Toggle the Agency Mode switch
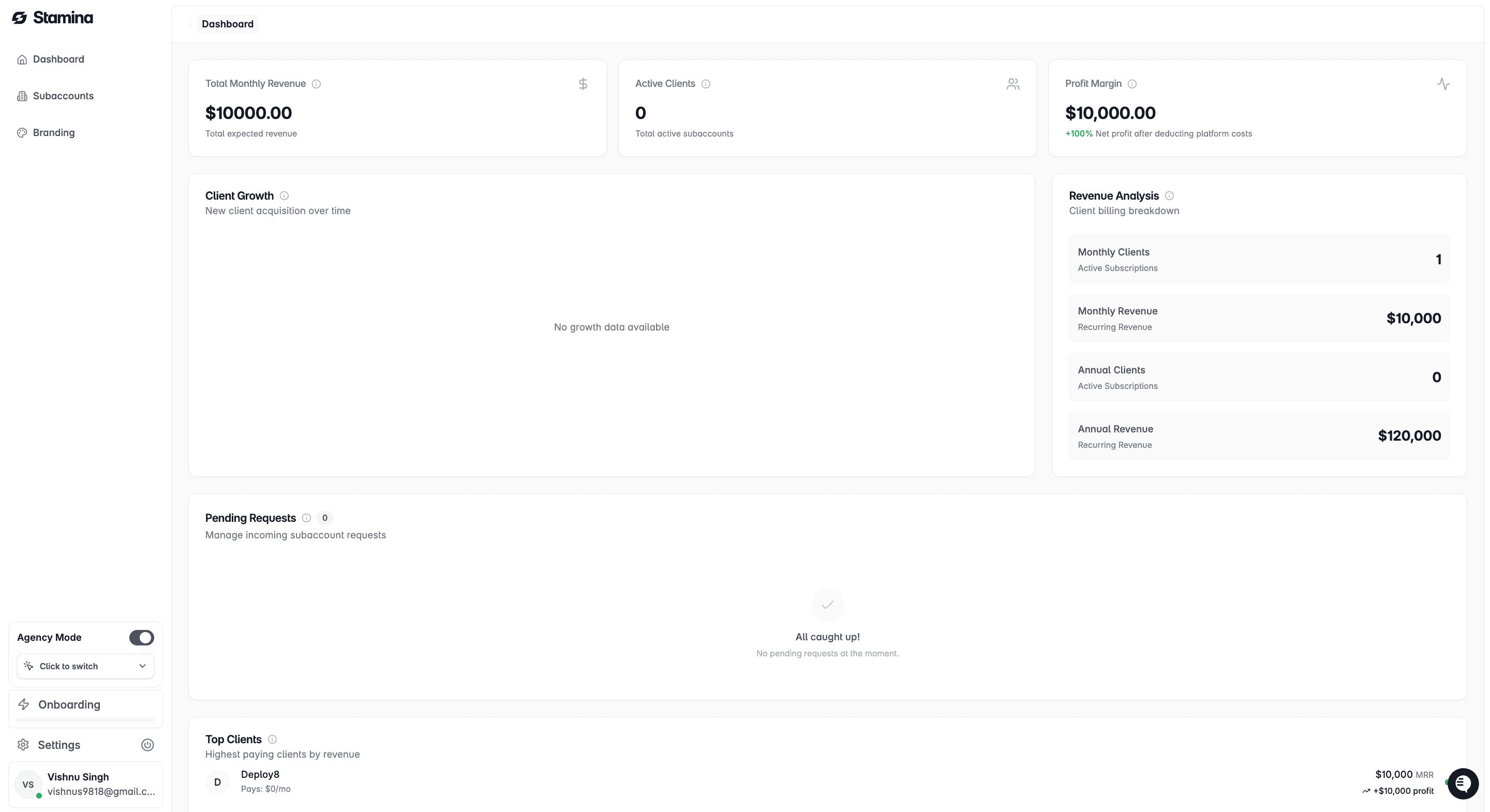The width and height of the screenshot is (1490, 812). (x=141, y=637)
